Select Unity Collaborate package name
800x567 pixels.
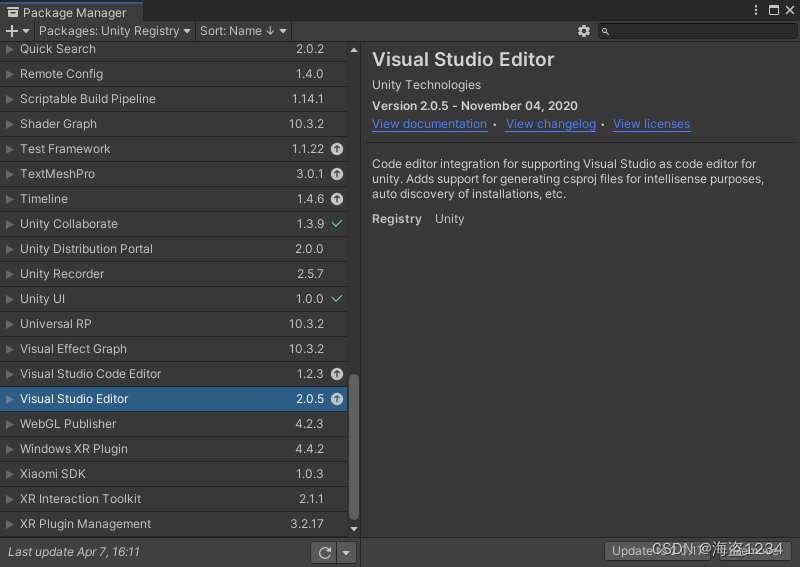coord(69,224)
